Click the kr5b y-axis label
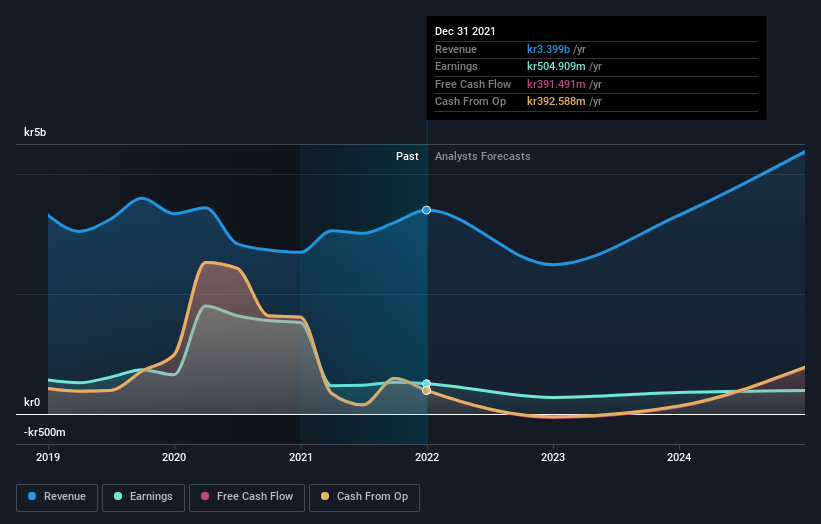The width and height of the screenshot is (821, 524). 35,132
